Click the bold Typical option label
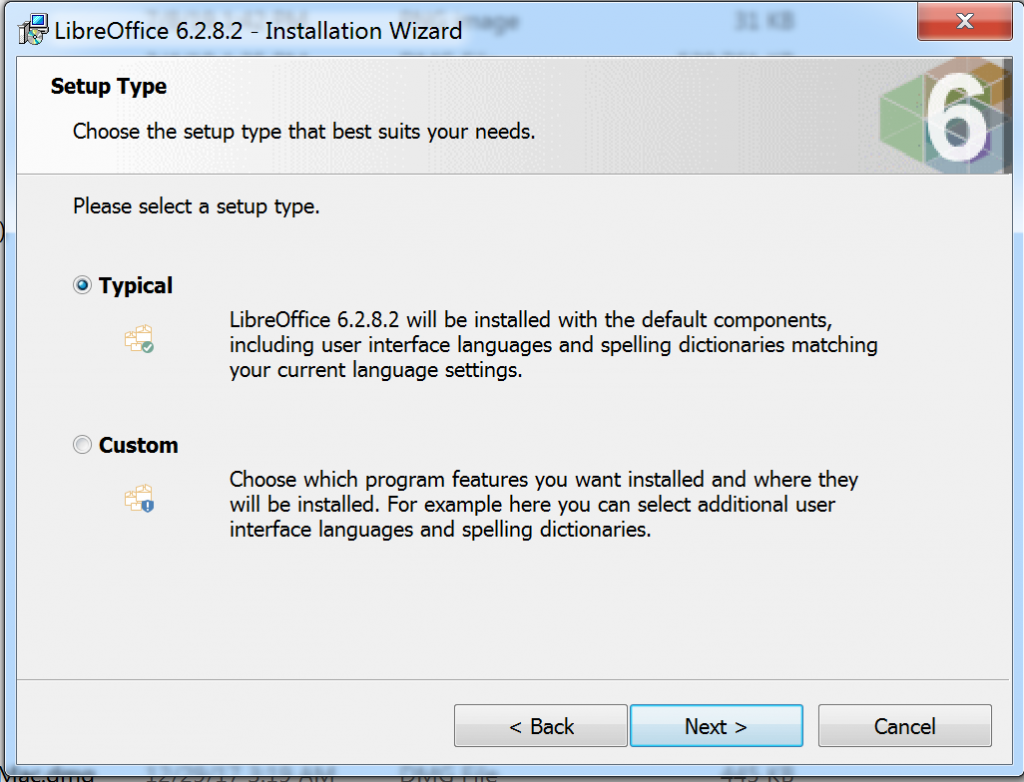 point(136,286)
